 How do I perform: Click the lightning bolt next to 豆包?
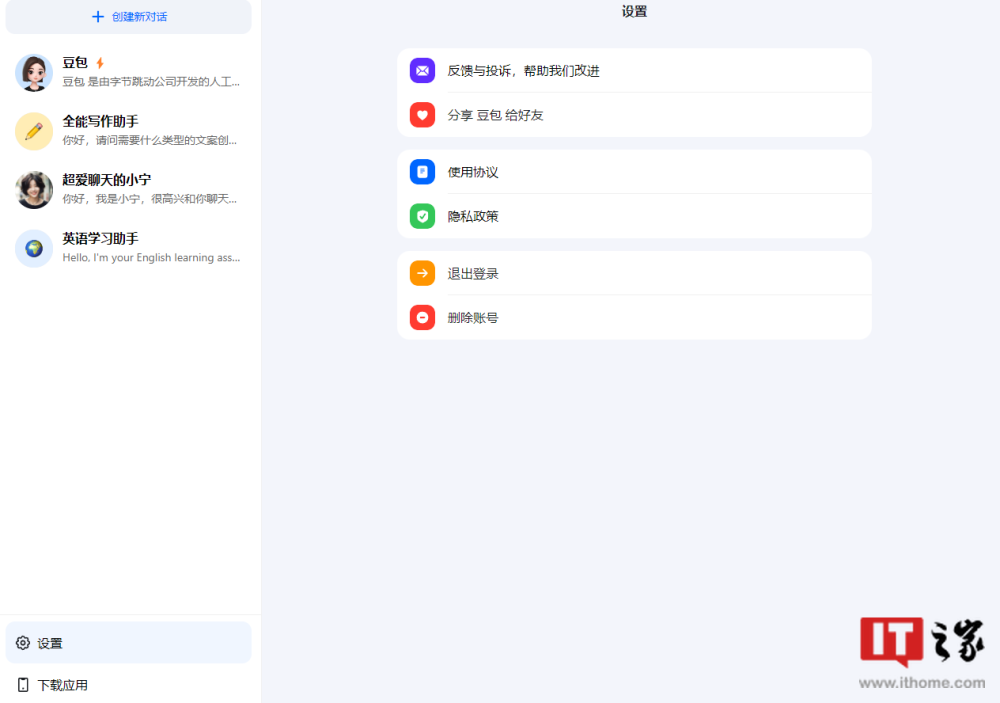pos(99,63)
